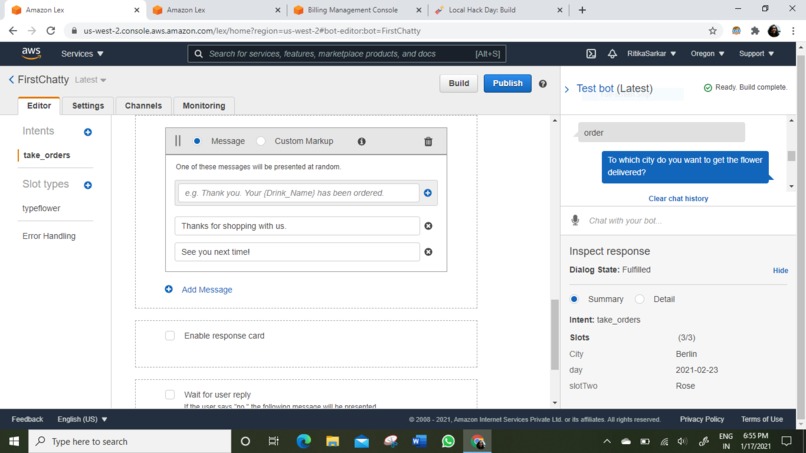Switch to the Channels tab
The height and width of the screenshot is (453, 806).
point(143,105)
